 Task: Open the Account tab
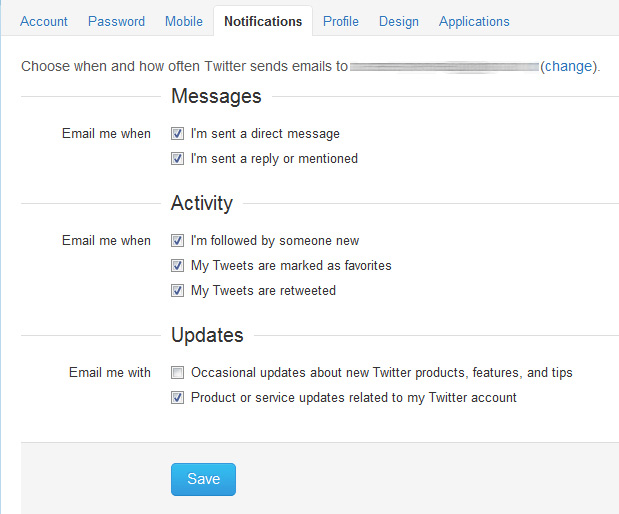click(44, 21)
